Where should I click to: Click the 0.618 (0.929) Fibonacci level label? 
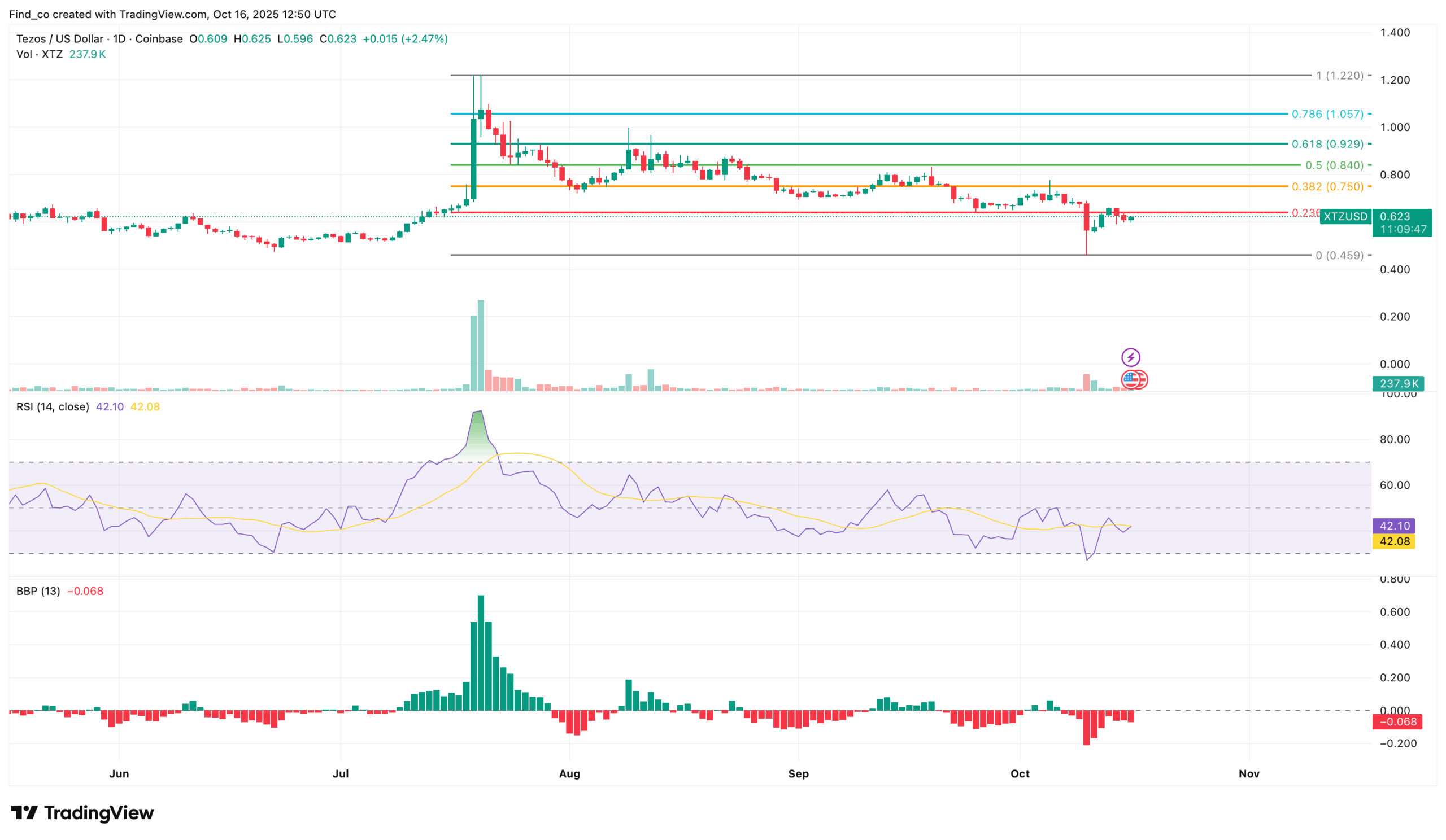(x=1327, y=144)
